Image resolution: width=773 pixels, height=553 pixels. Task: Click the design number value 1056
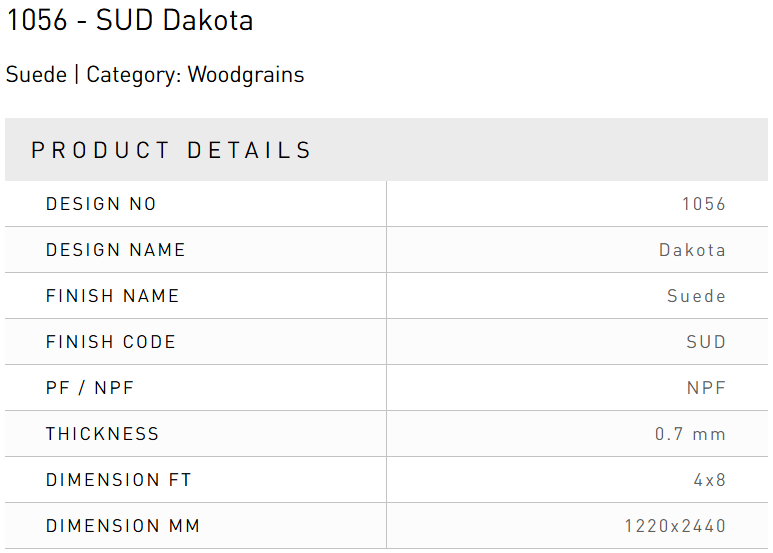(704, 204)
